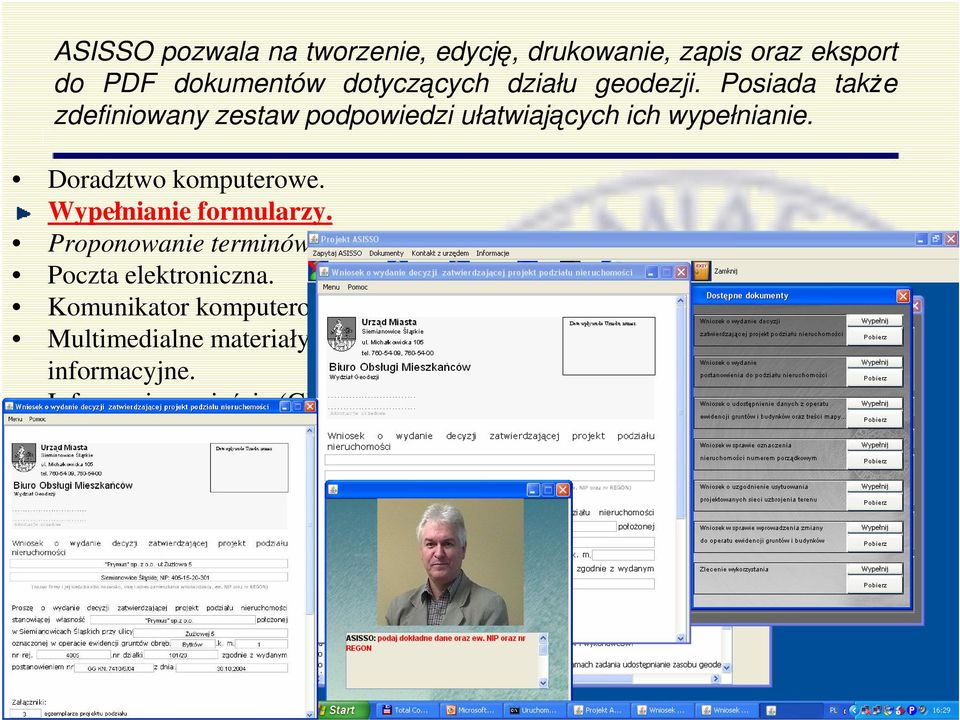Open Zapytaj ASISSO menu
960x720 pixels.
[337, 253]
